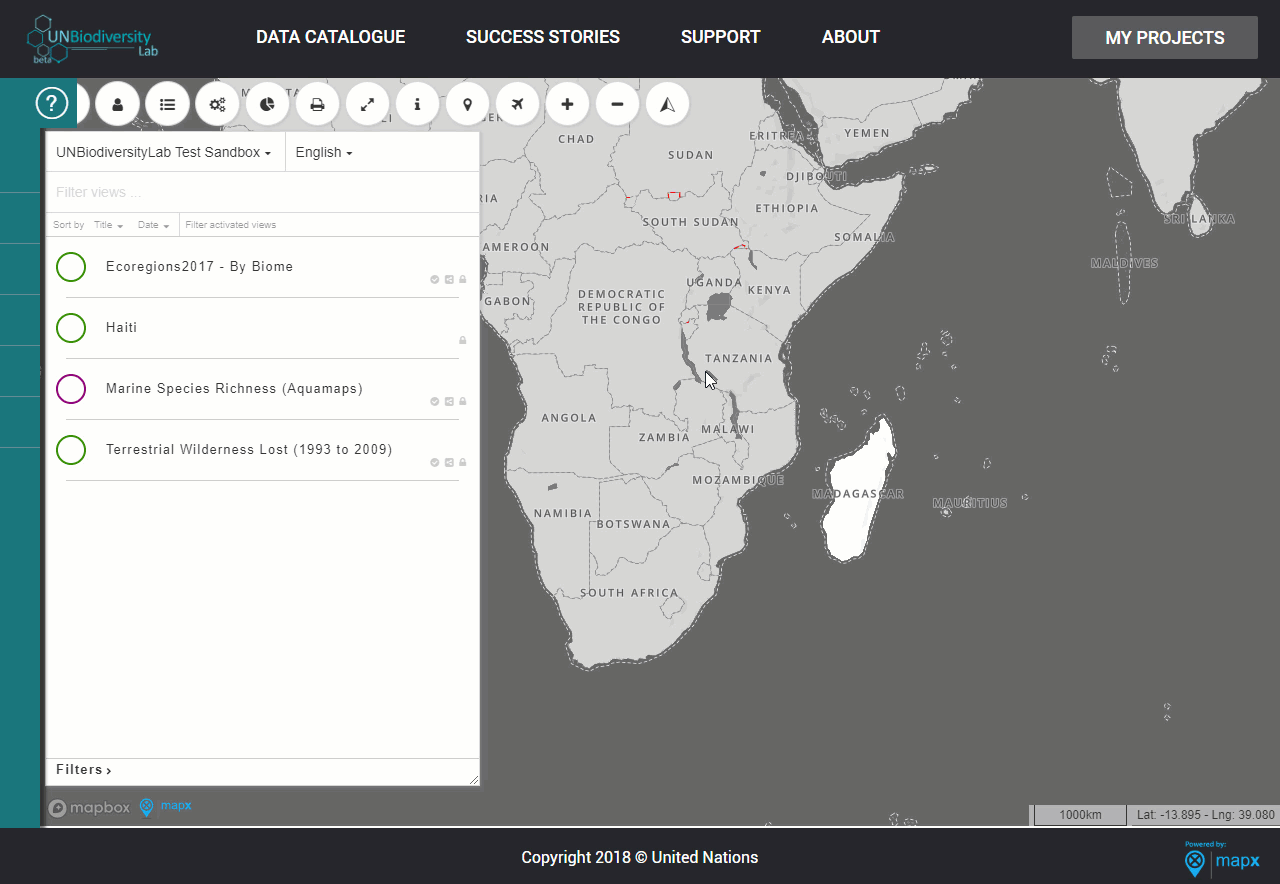Screen dimensions: 1280x884
Task: Click the lock icon on the Haiti row
Action: (463, 341)
